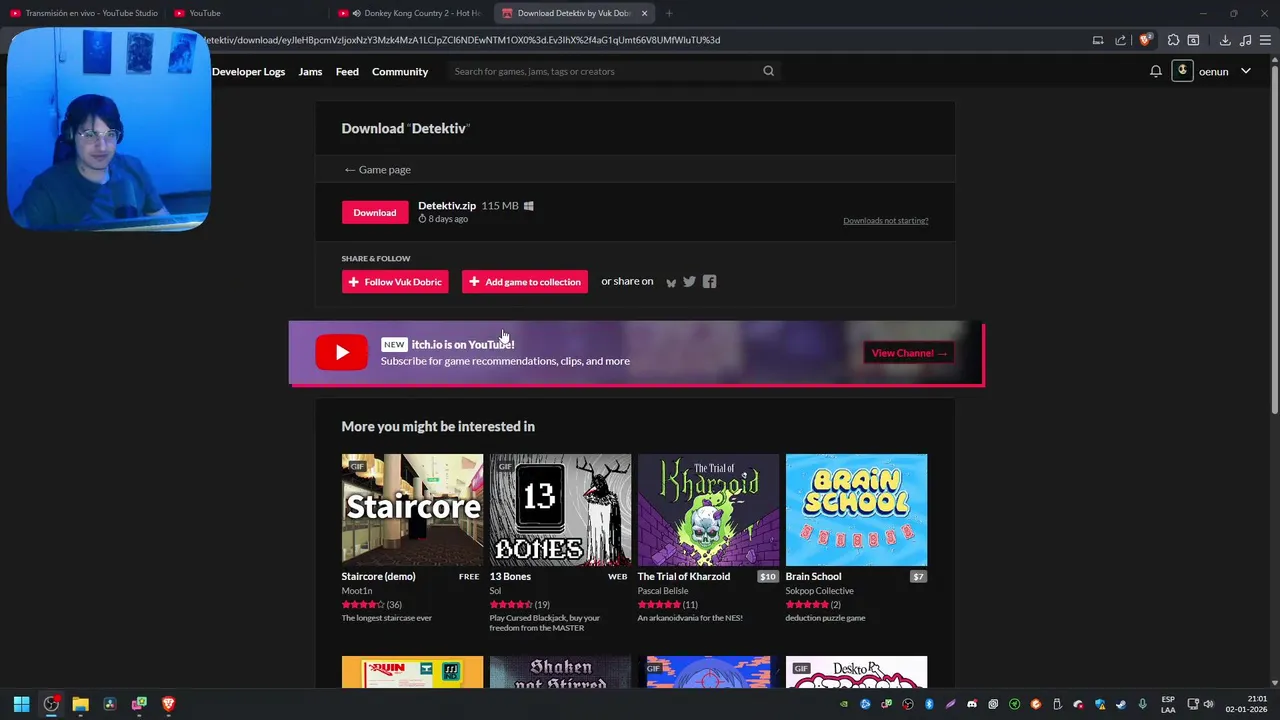Open browser downloads icon

(x=1225, y=40)
